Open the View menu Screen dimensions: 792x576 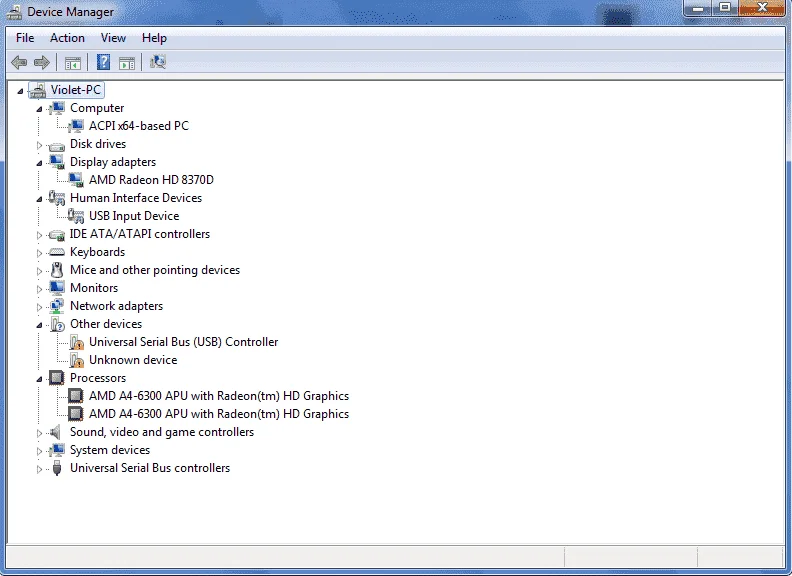click(113, 38)
